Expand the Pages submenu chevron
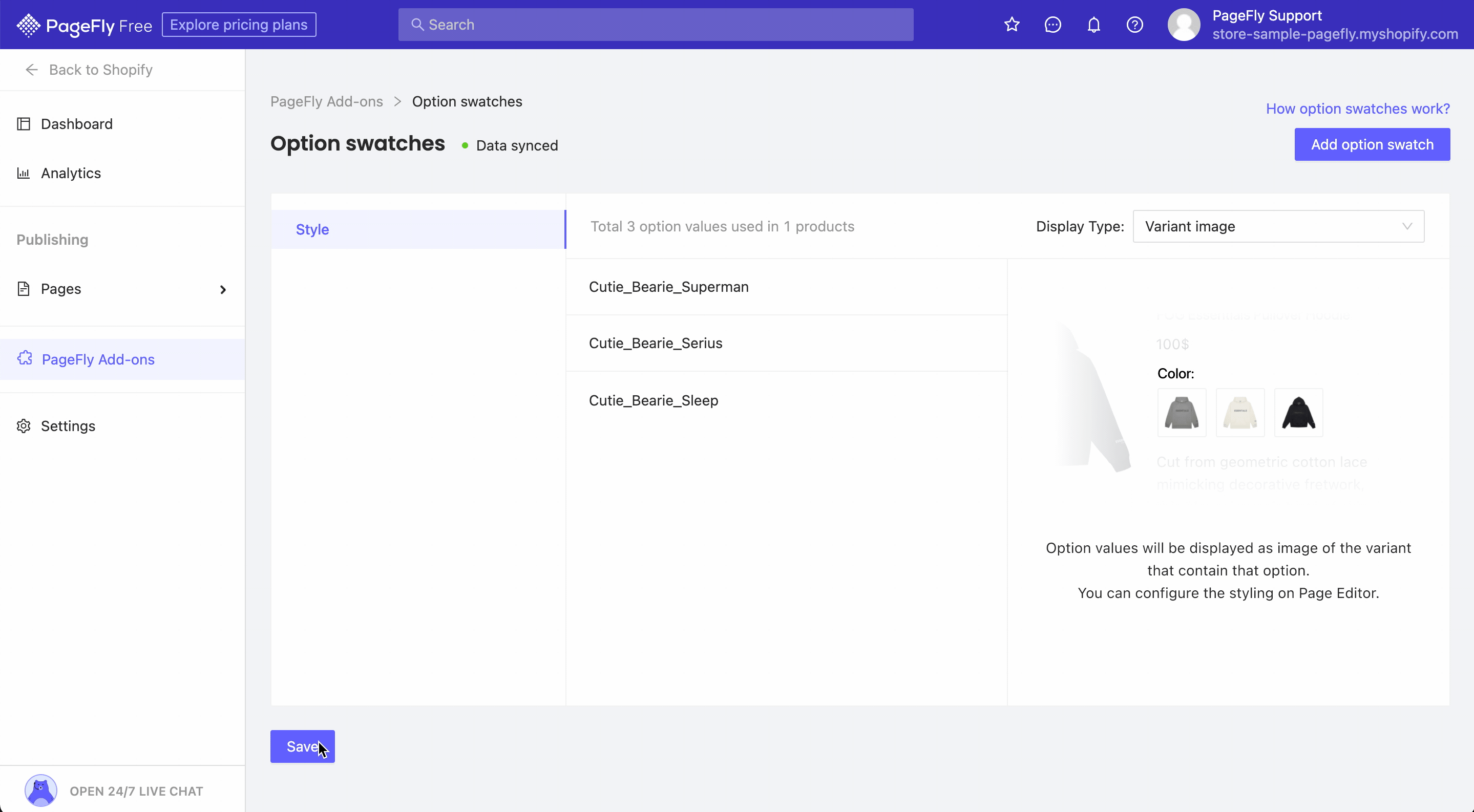 (223, 290)
